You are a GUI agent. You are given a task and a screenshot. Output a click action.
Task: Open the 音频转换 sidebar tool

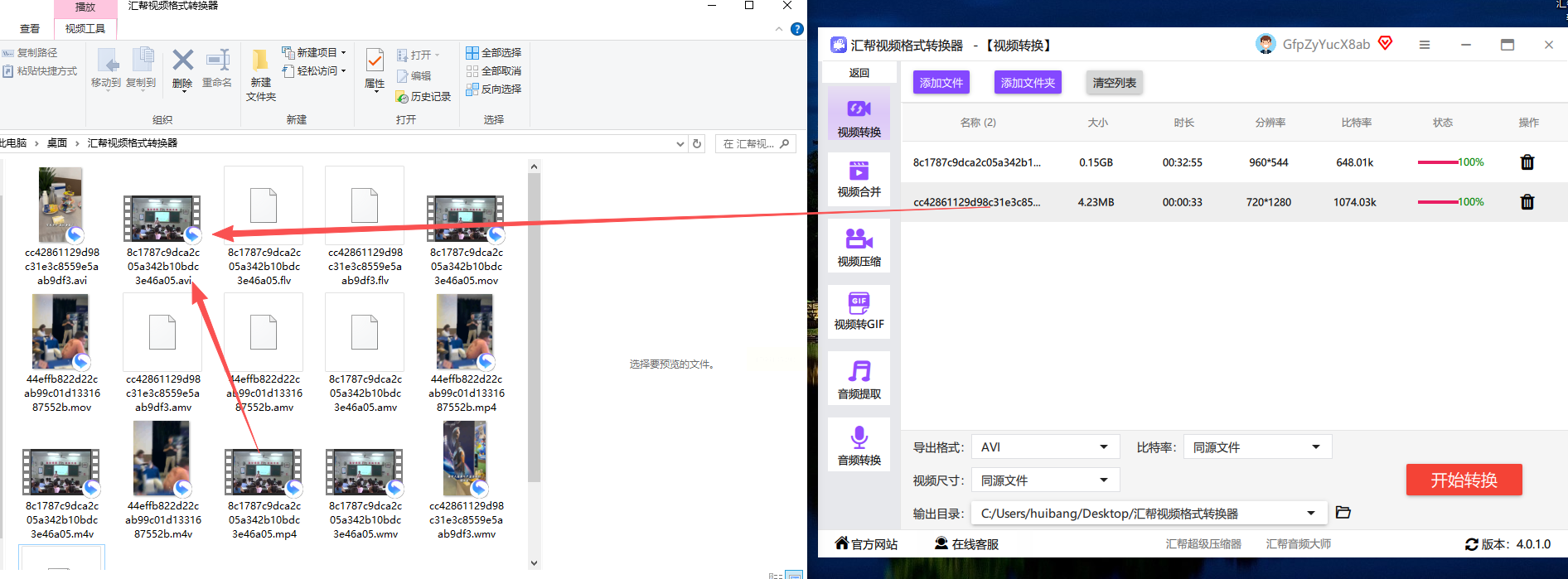859,446
